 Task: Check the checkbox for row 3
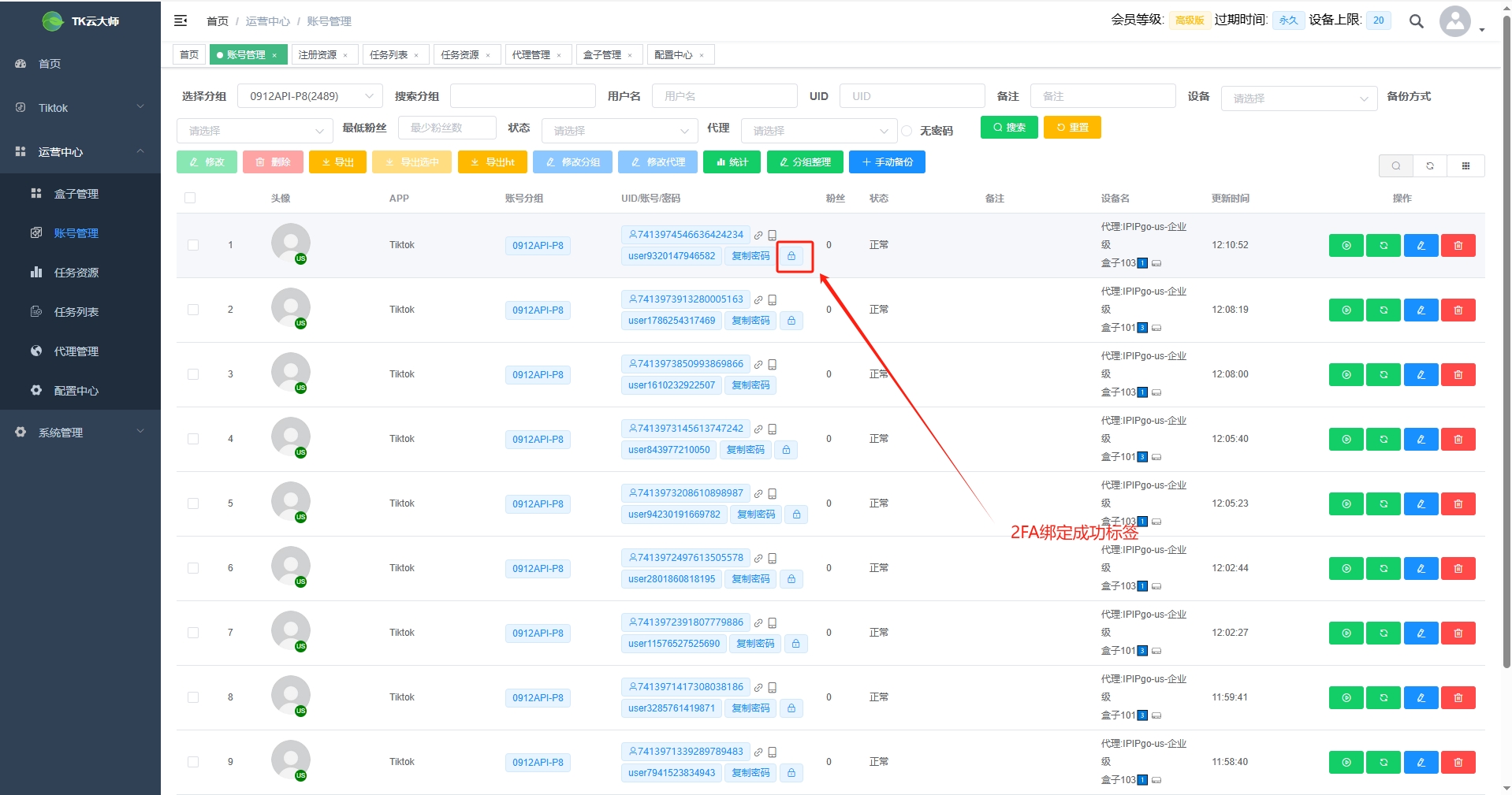[x=193, y=374]
